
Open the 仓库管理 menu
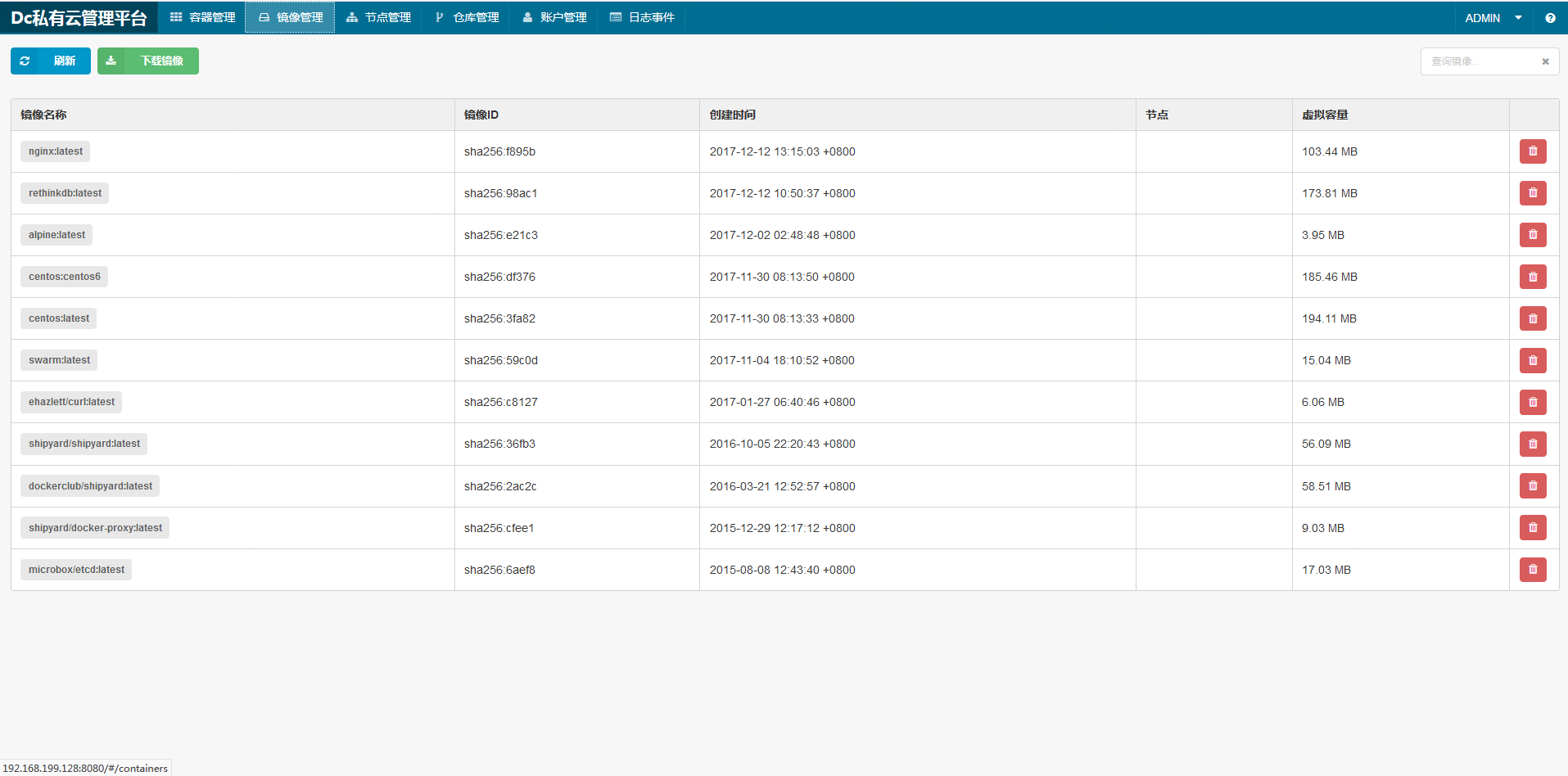[x=467, y=17]
